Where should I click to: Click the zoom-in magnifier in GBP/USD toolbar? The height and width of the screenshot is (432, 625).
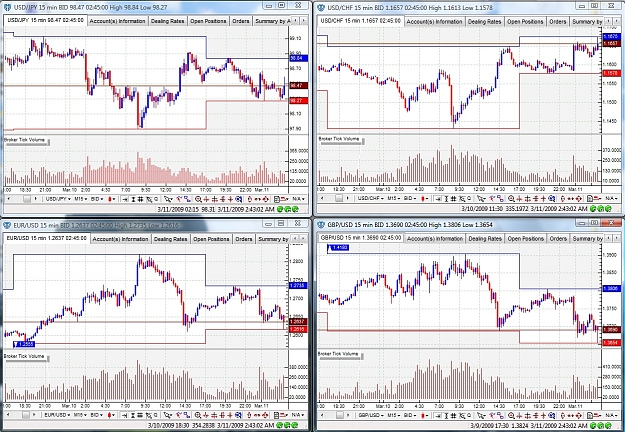pos(511,415)
